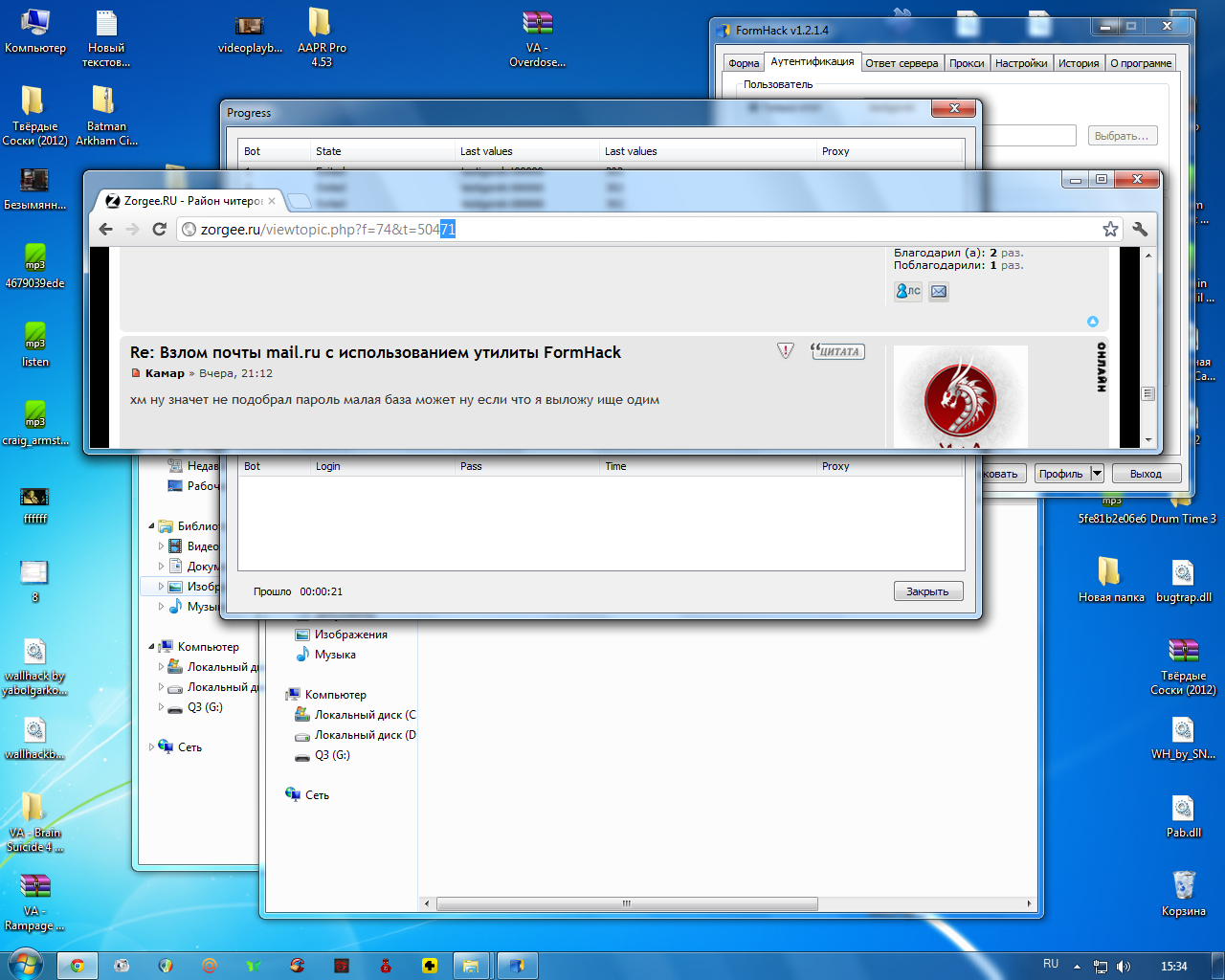Select the Zorgee.RU browser tab

click(x=189, y=201)
